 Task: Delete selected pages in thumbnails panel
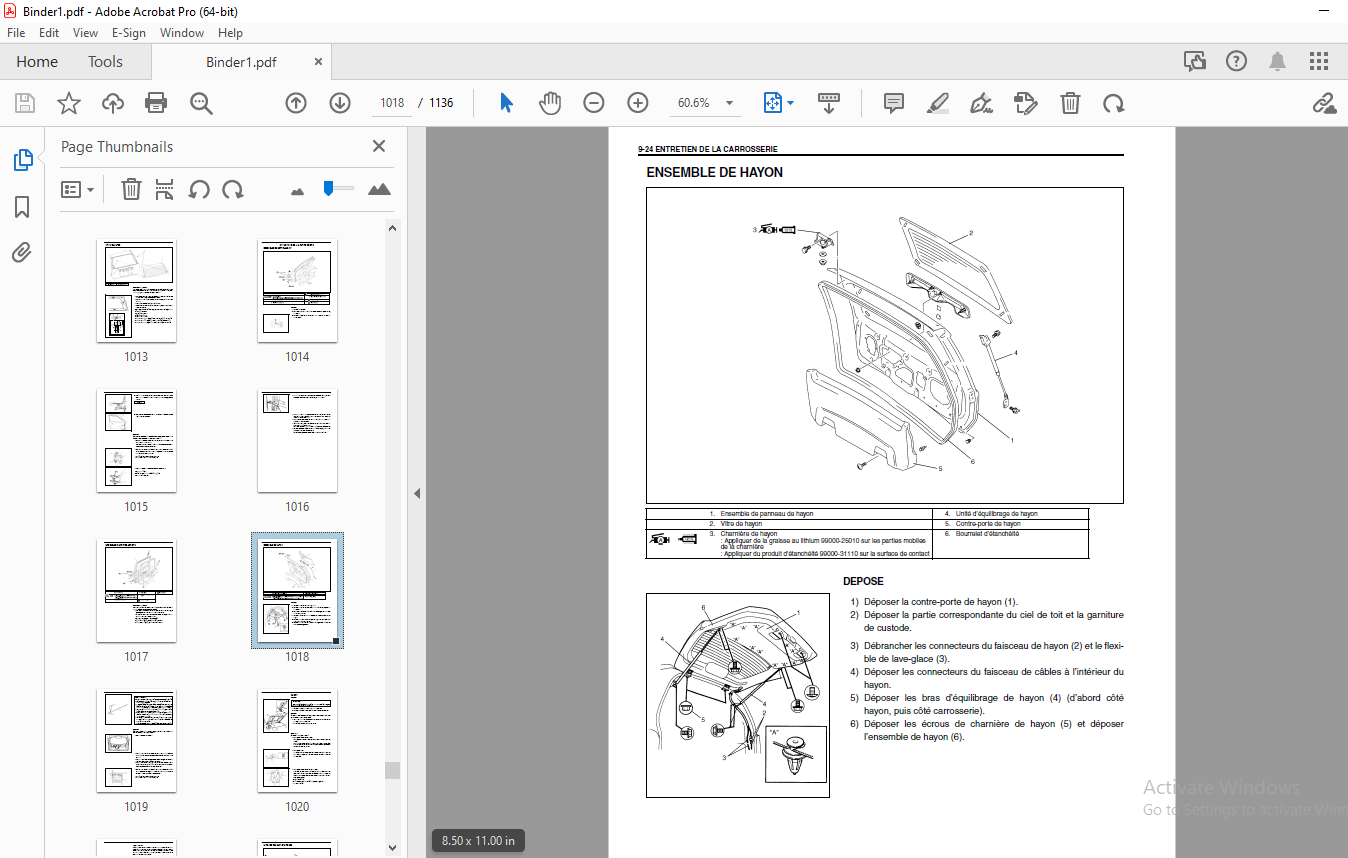tap(131, 189)
